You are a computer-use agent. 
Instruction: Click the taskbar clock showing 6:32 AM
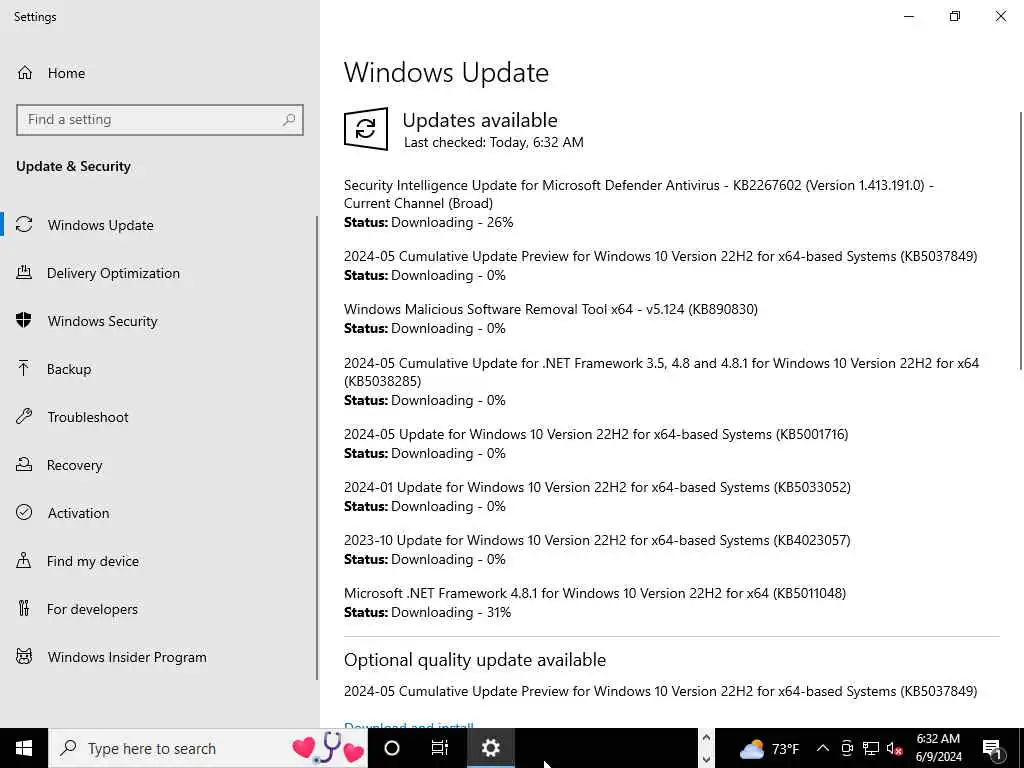(938, 748)
